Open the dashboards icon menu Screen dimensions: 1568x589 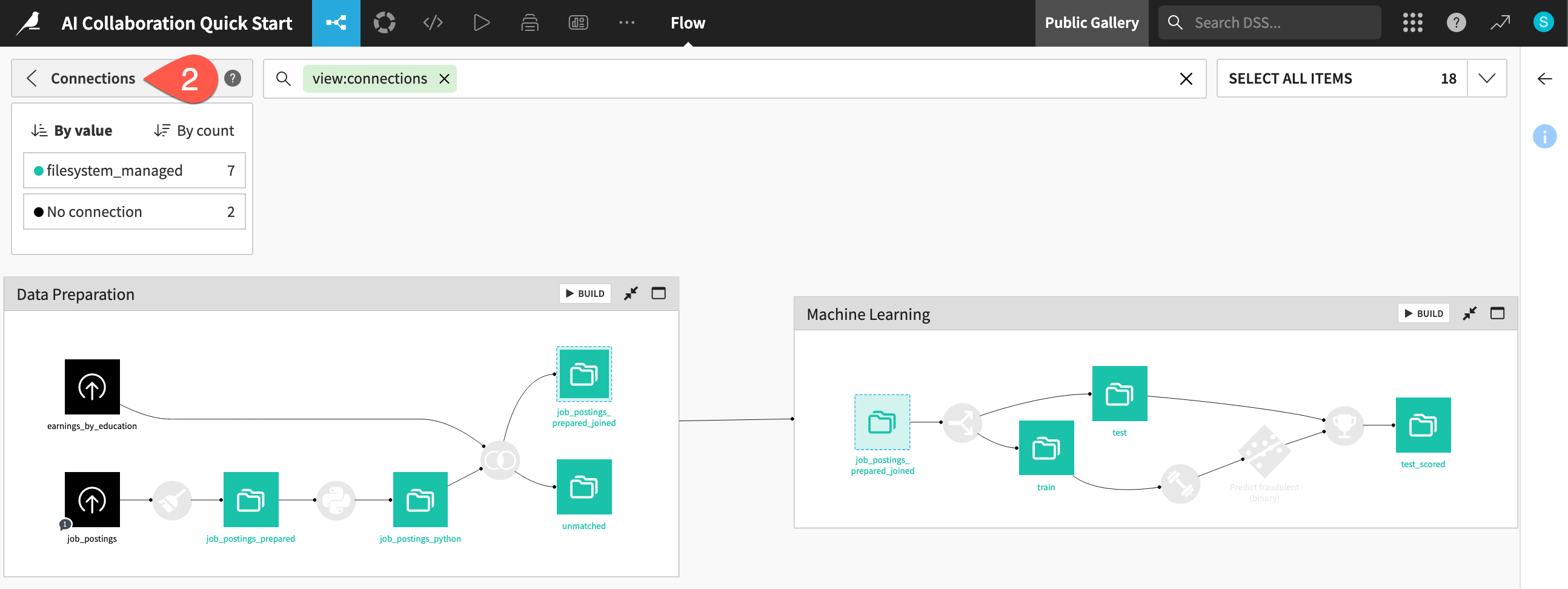[578, 23]
